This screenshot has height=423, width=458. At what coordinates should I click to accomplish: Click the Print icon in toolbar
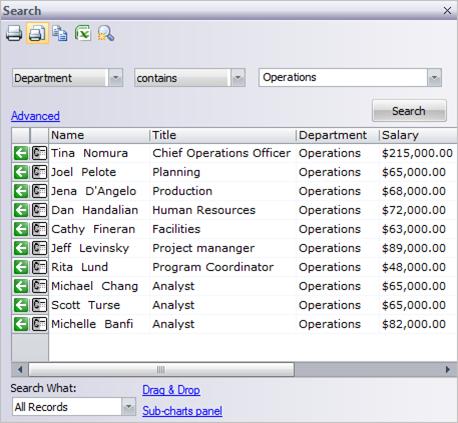[x=14, y=33]
